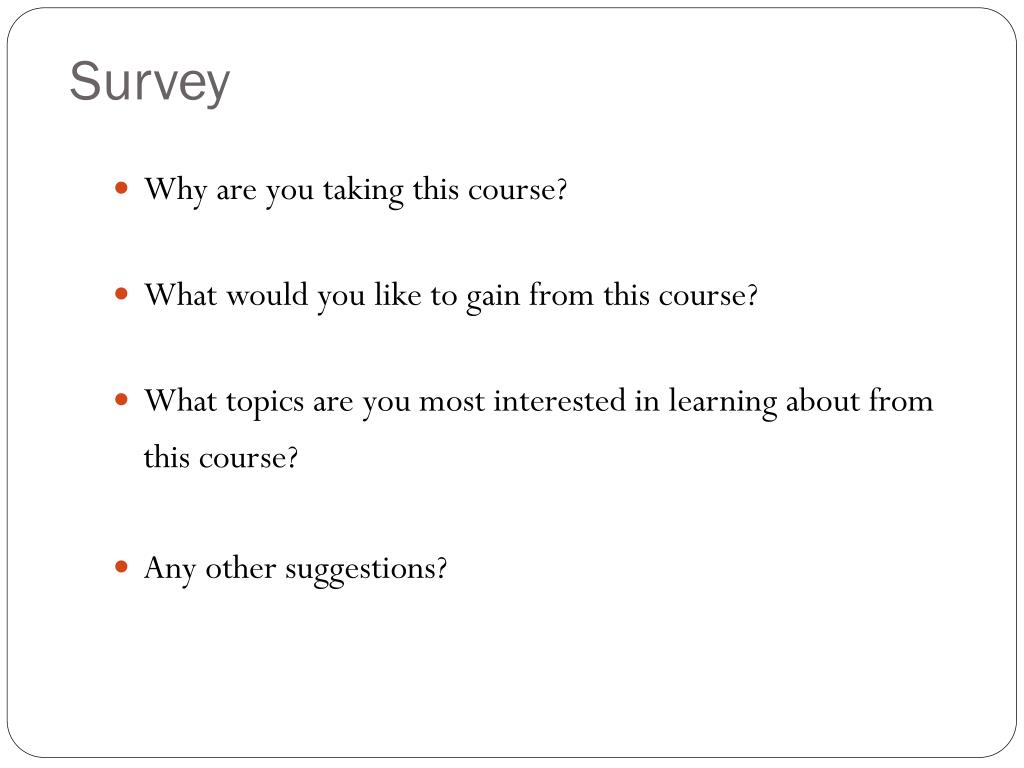
Task: Click 'Any other suggestions?' text
Action: [x=296, y=569]
